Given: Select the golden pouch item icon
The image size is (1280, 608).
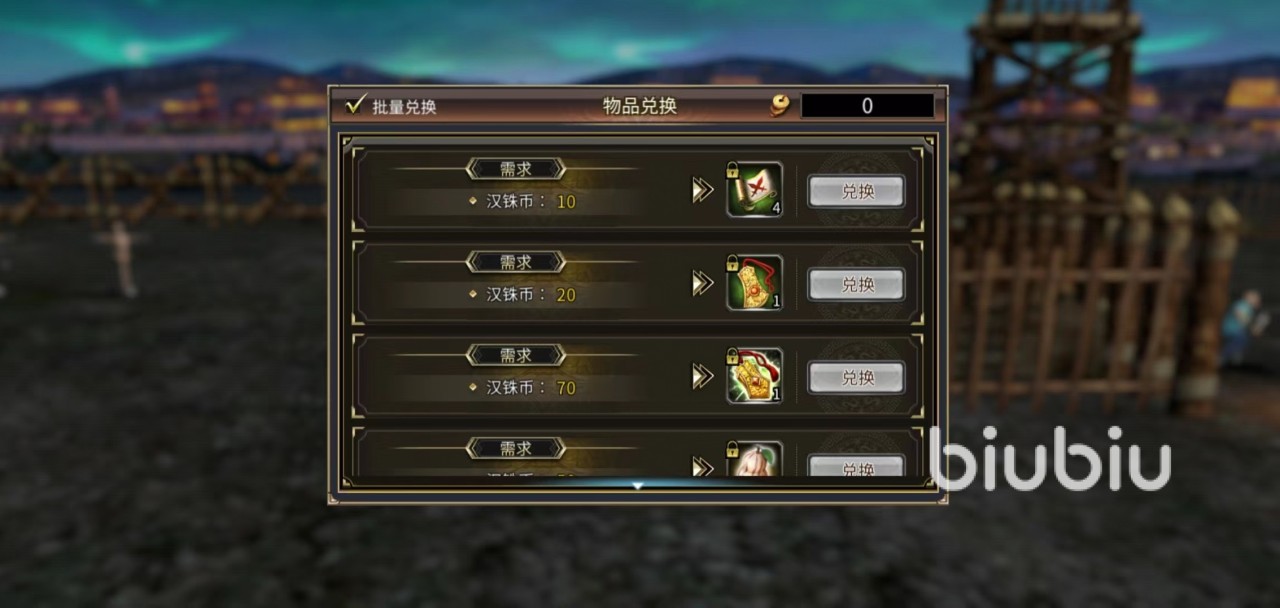Looking at the screenshot, I should (x=754, y=376).
